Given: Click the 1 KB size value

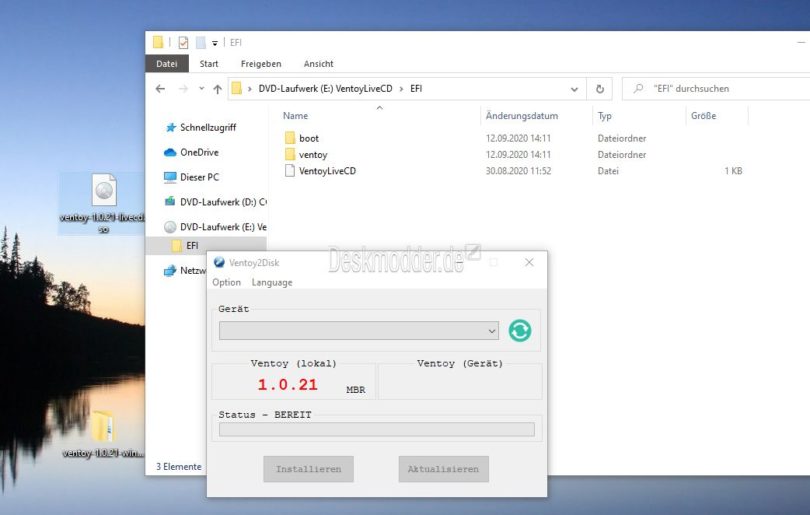Looking at the screenshot, I should [x=733, y=170].
